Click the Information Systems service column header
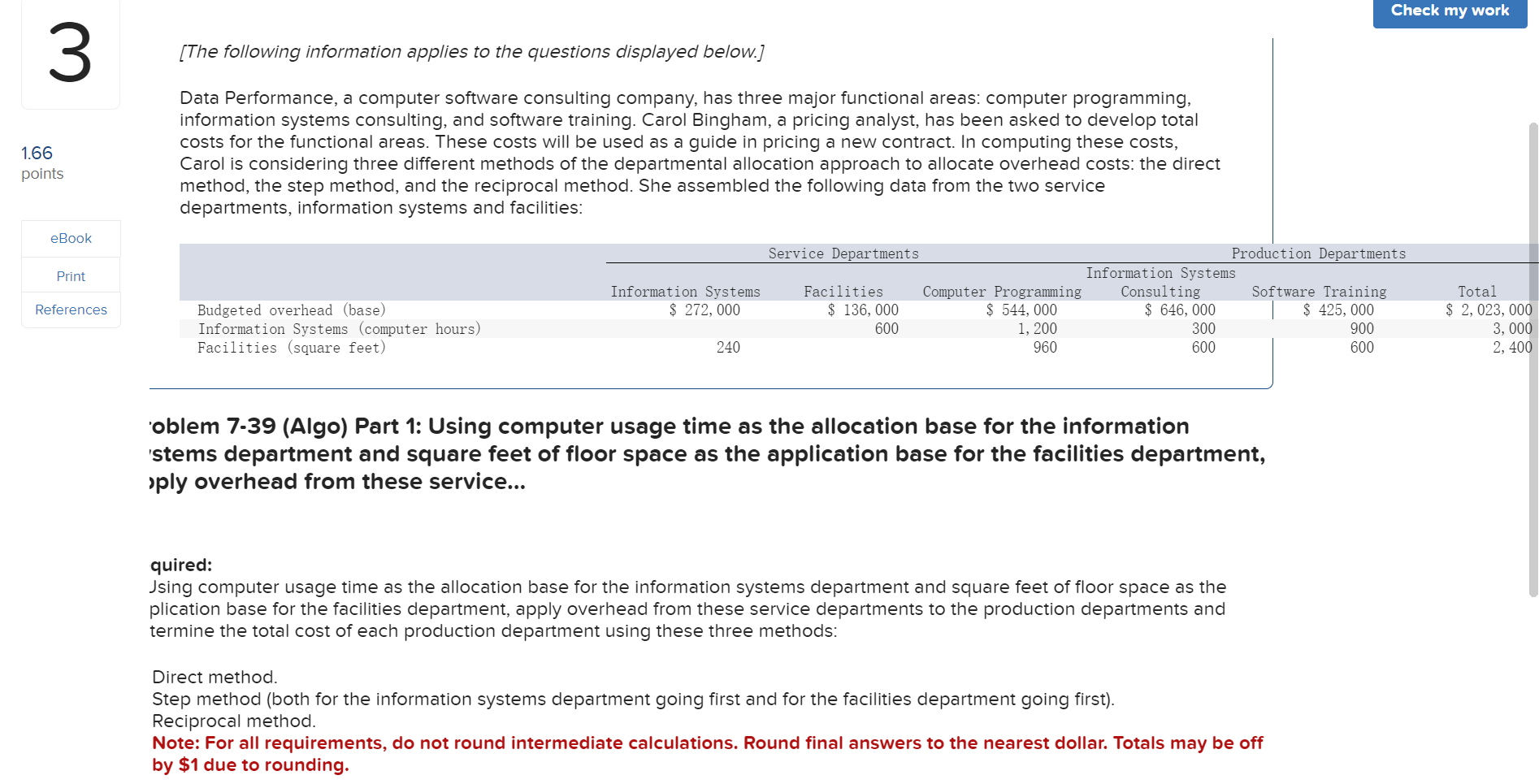 [x=685, y=292]
